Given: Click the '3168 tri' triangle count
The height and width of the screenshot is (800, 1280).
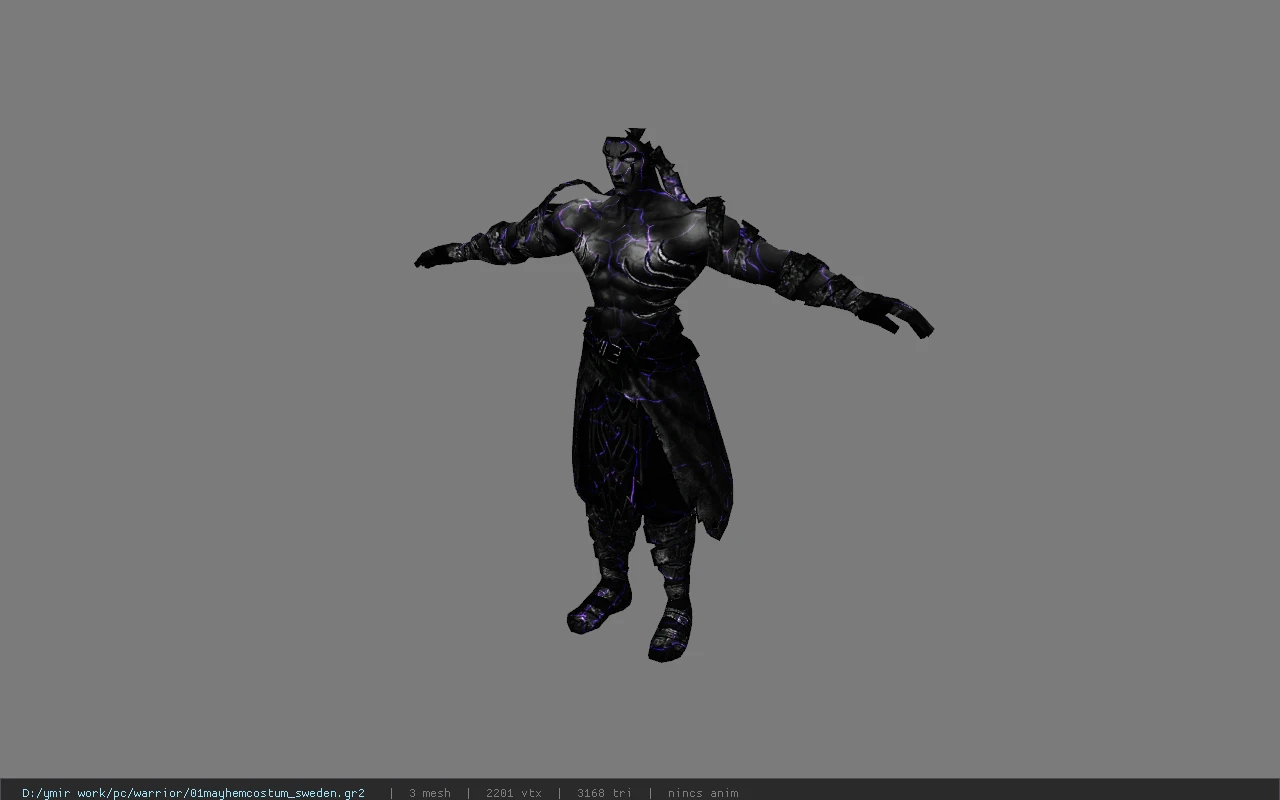Looking at the screenshot, I should coord(604,793).
